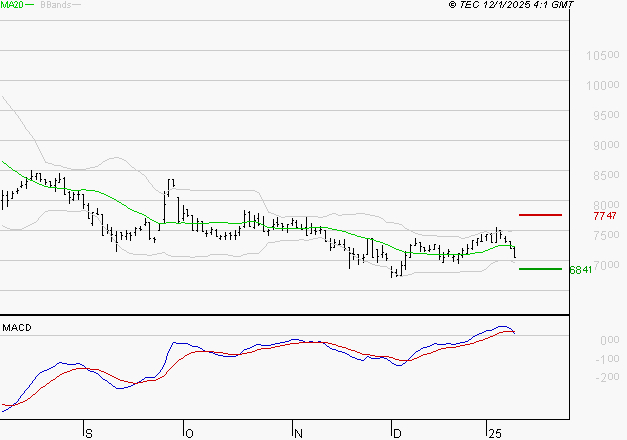Click the '25' year marker on time axis
The width and height of the screenshot is (627, 440).
494,433
